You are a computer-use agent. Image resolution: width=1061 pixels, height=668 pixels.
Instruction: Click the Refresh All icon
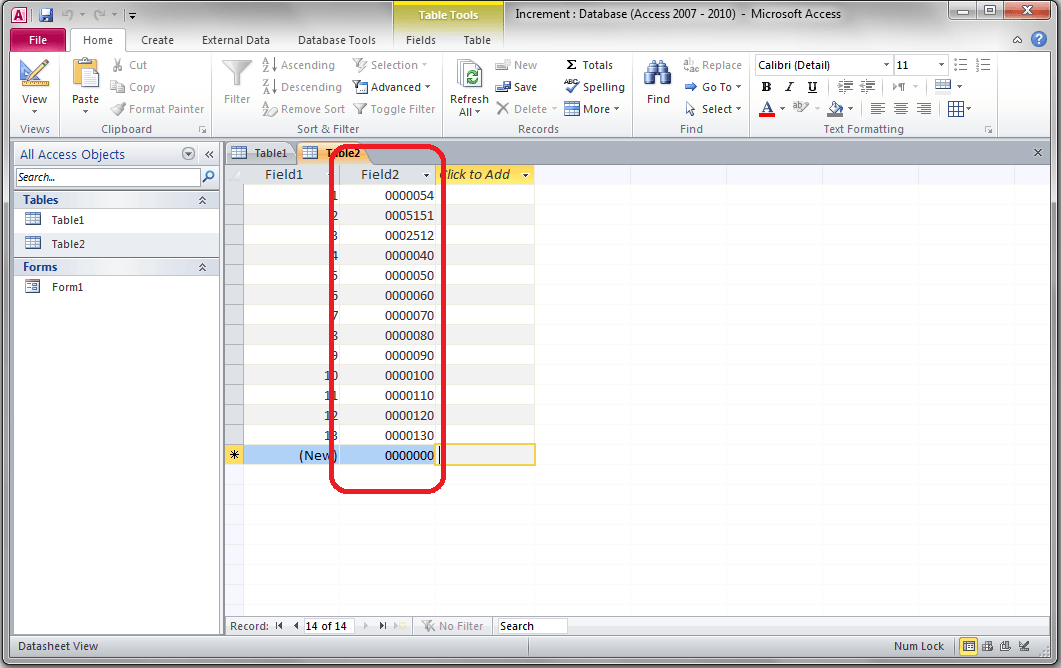coord(469,74)
